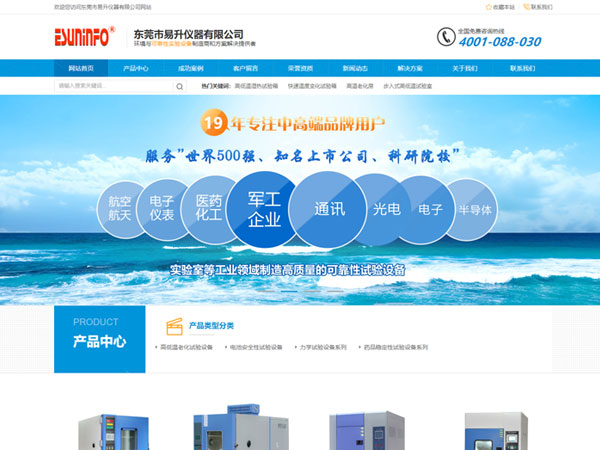This screenshot has width=600, height=450.
Task: Open hot keyword 快速温度变化试验箱
Action: pos(312,86)
